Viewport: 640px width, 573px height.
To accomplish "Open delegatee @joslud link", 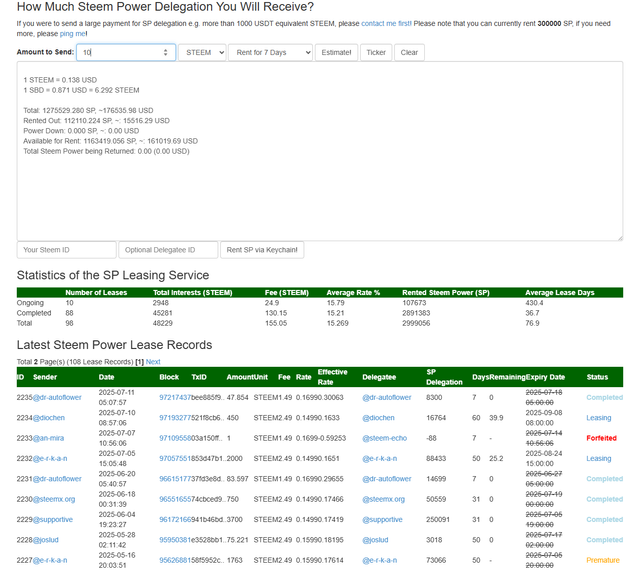I will coord(375,540).
